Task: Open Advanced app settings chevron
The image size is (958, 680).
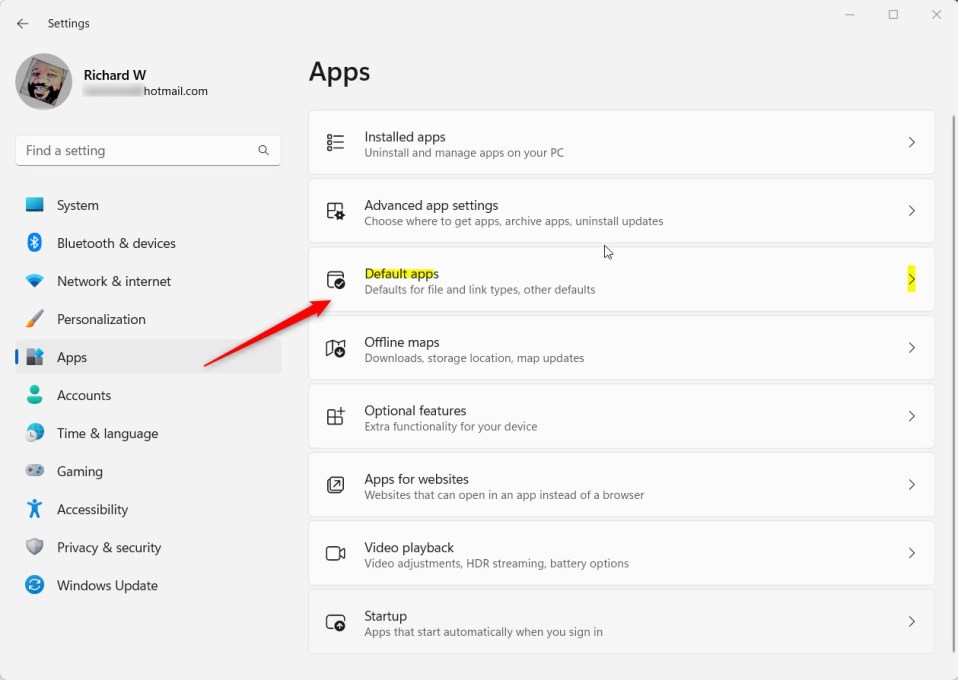Action: pos(912,211)
